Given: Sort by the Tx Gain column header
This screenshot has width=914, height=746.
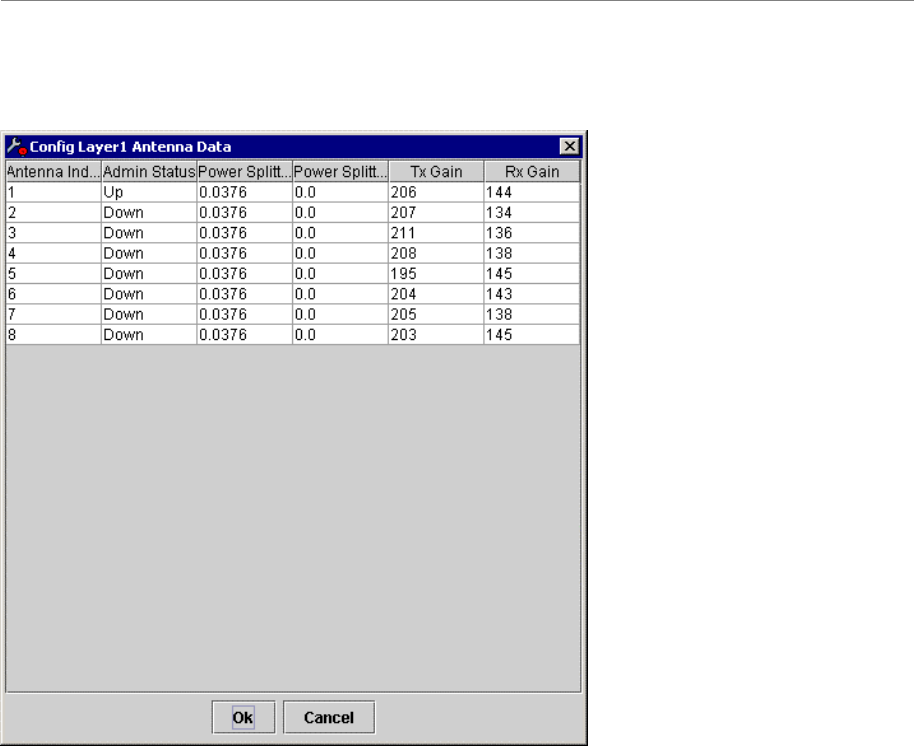Looking at the screenshot, I should [436, 171].
